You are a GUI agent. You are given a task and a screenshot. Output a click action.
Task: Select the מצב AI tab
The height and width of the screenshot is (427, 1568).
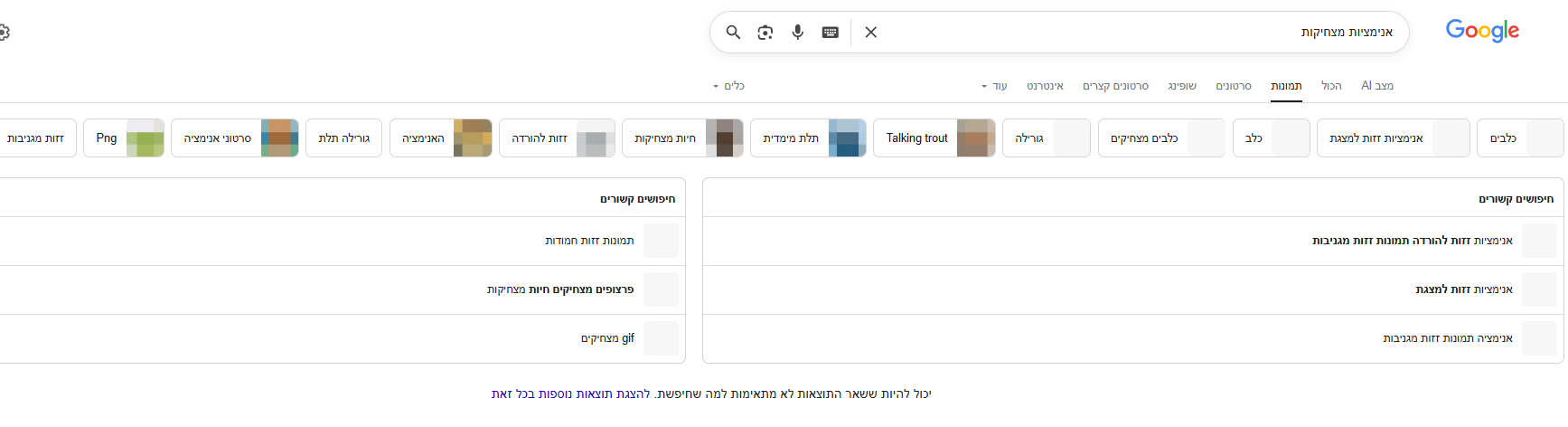tap(1377, 86)
